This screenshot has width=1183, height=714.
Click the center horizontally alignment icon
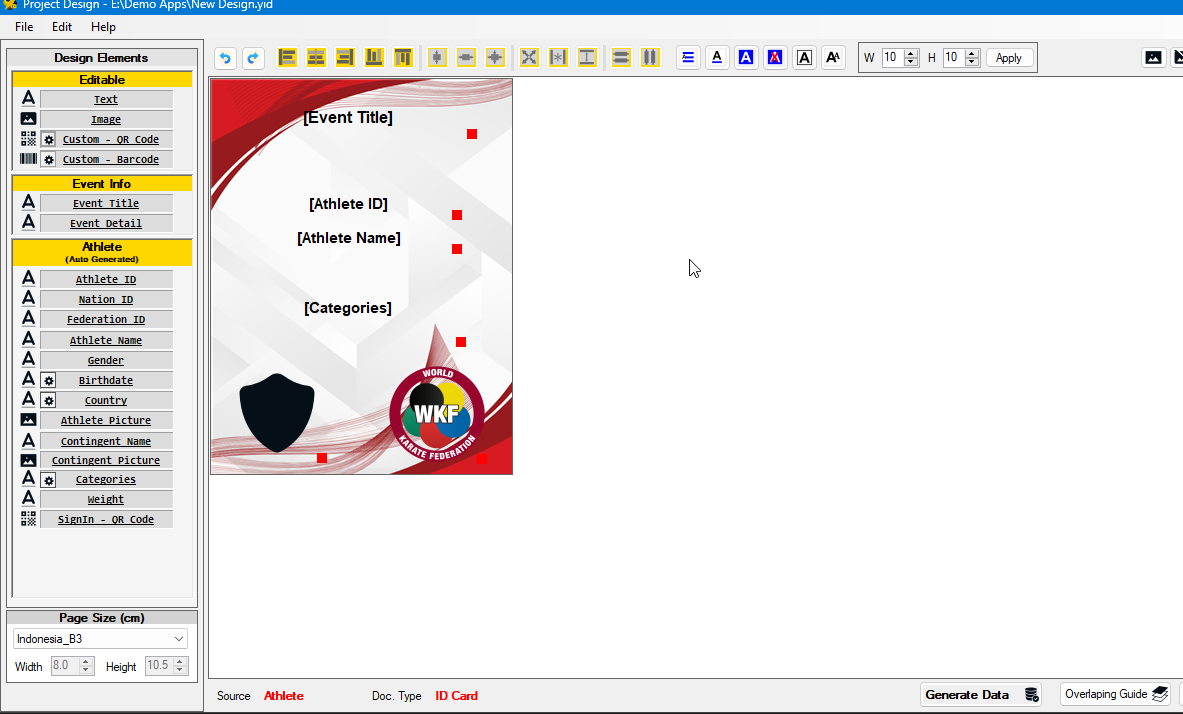point(316,57)
